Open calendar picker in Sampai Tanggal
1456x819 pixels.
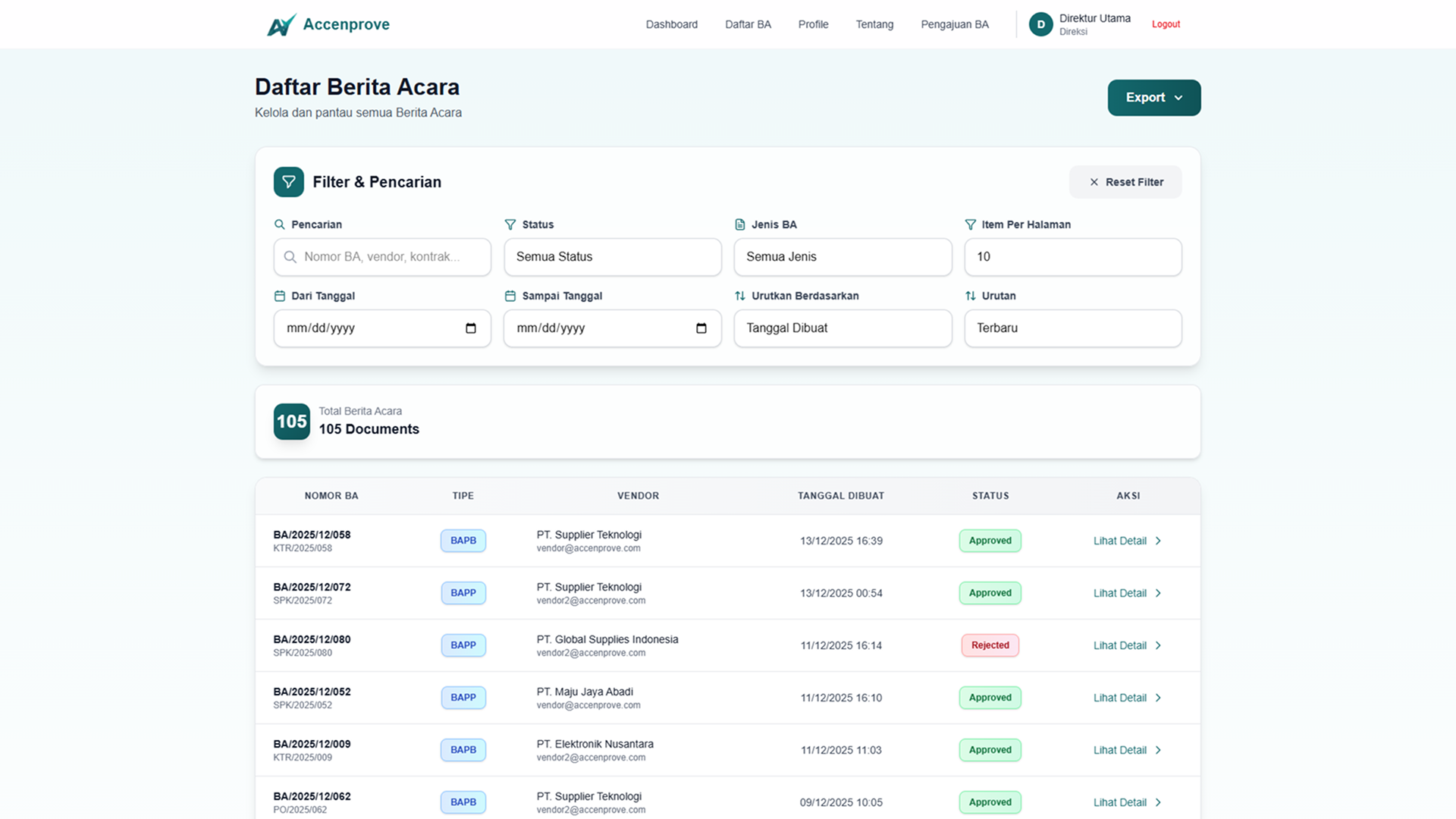701,328
